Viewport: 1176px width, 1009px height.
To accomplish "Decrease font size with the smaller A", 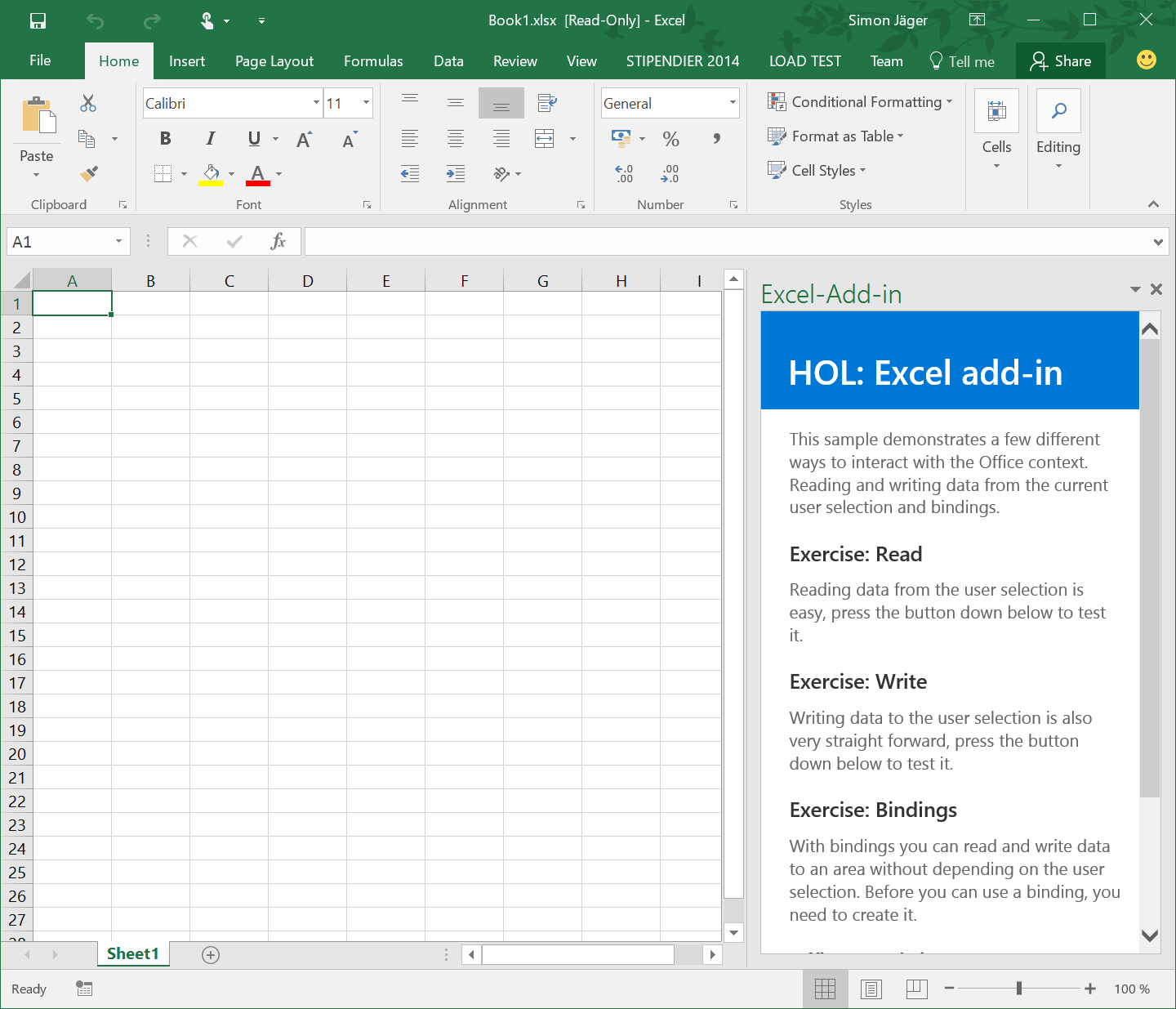I will 350,139.
